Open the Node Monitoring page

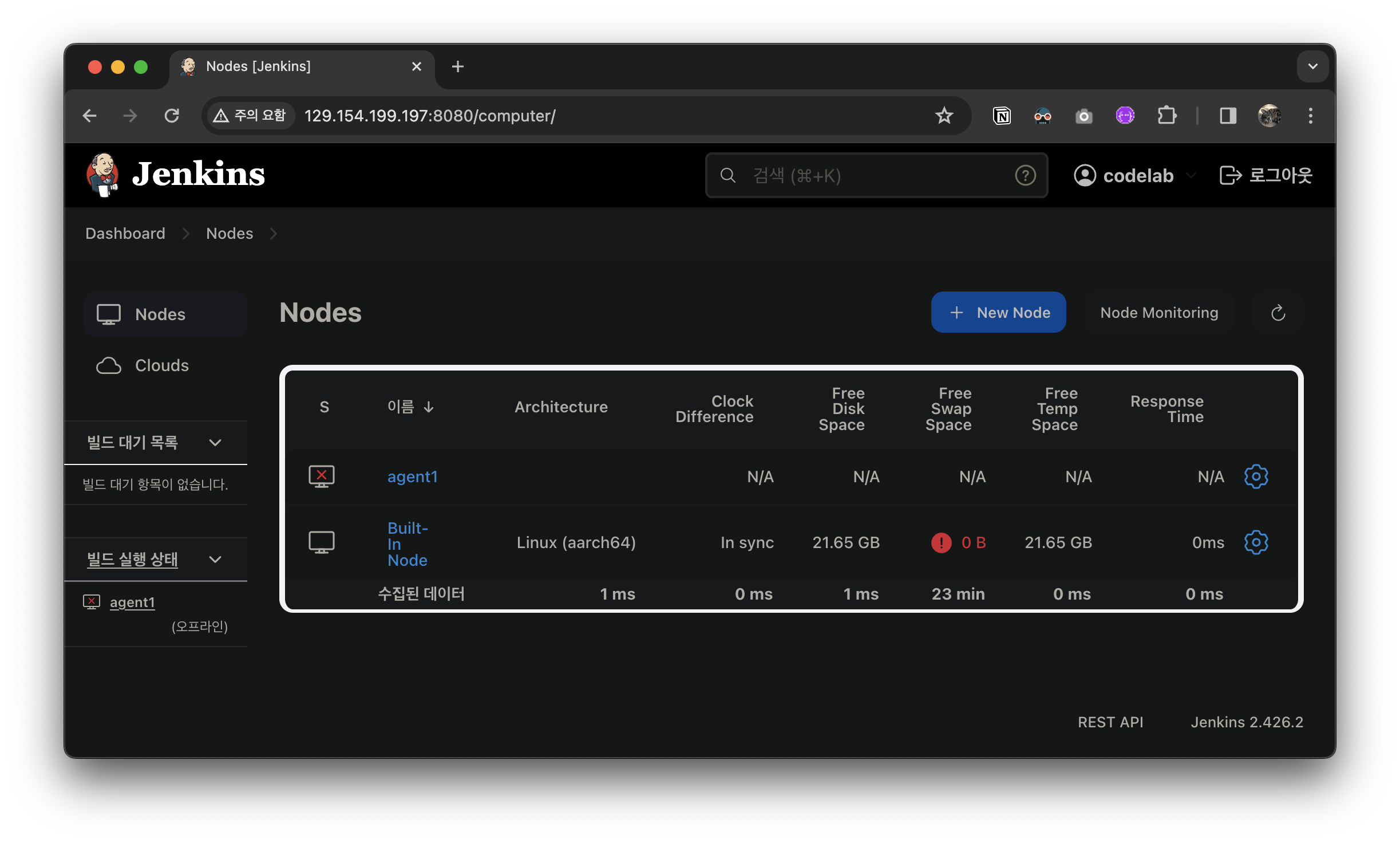tap(1159, 313)
